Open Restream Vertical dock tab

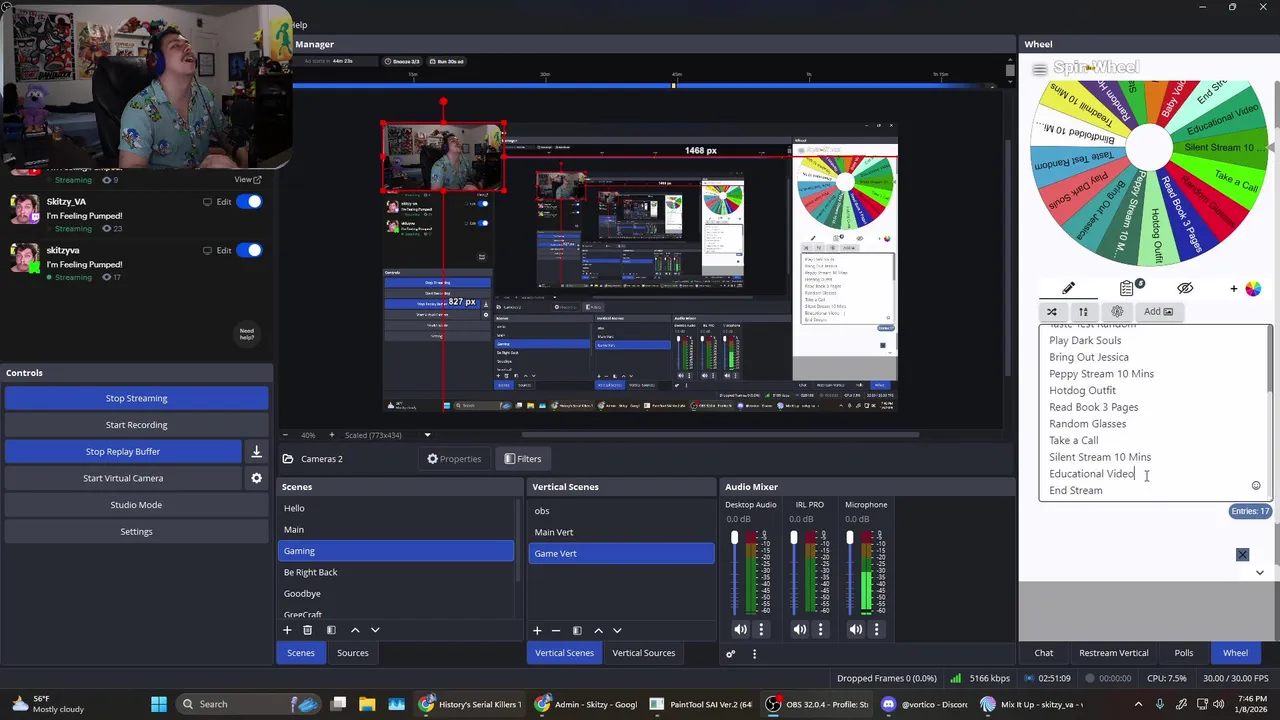point(1113,653)
